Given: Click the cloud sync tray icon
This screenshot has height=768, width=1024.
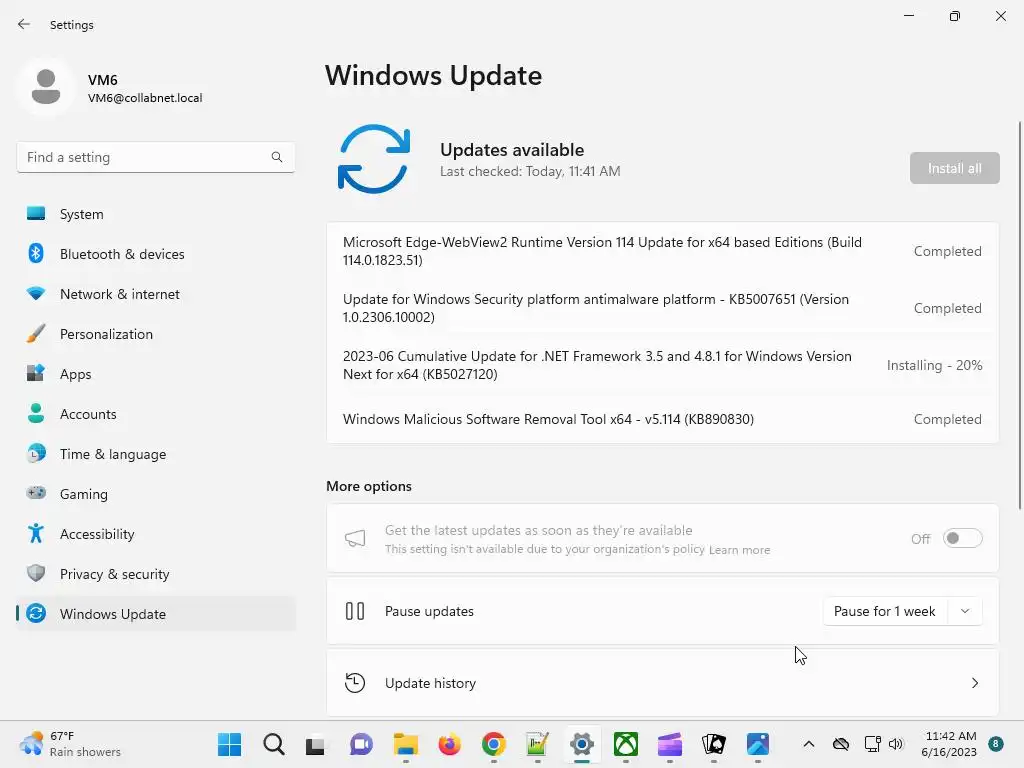Looking at the screenshot, I should coord(840,744).
